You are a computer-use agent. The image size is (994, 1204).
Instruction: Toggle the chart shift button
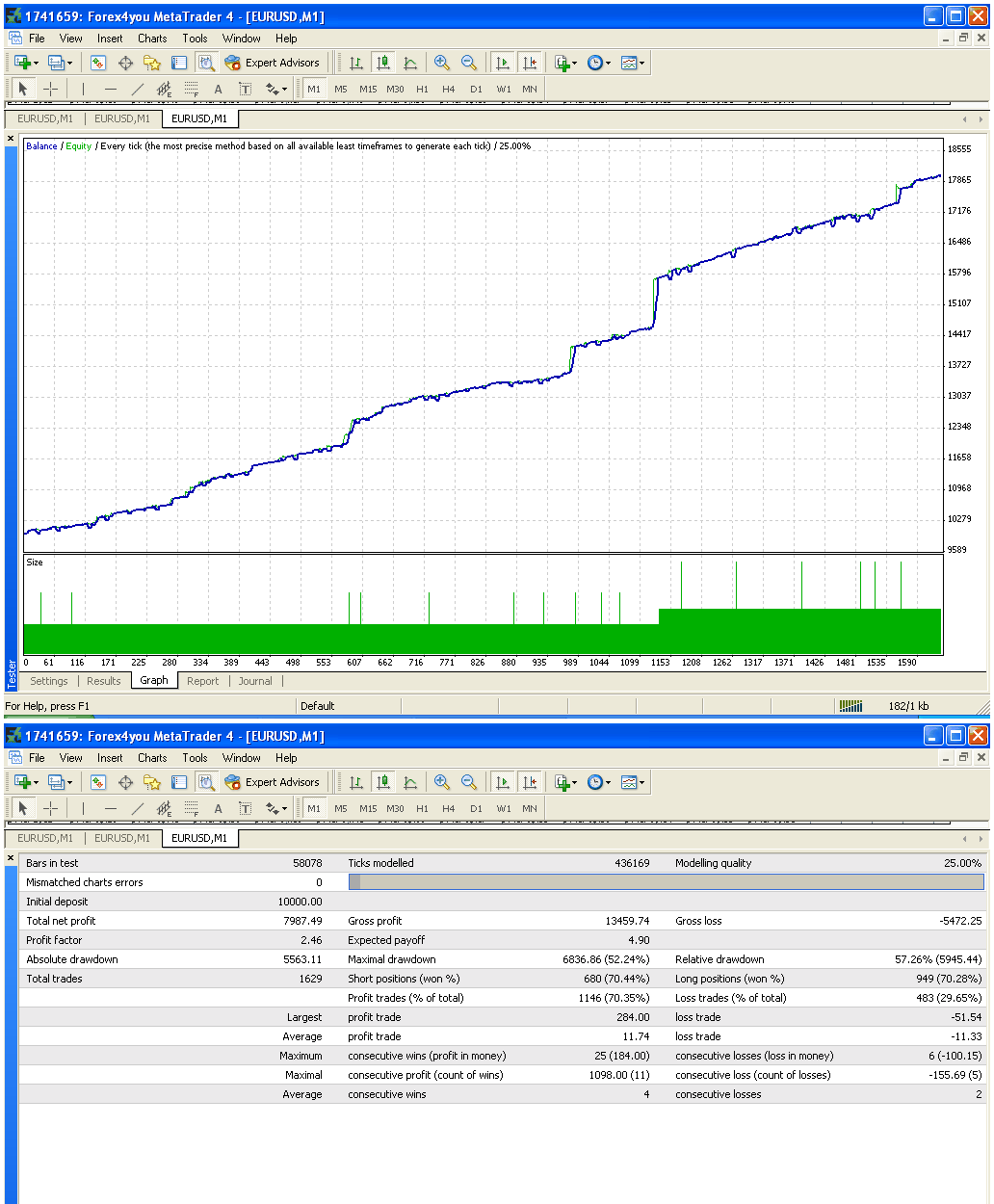pos(530,62)
